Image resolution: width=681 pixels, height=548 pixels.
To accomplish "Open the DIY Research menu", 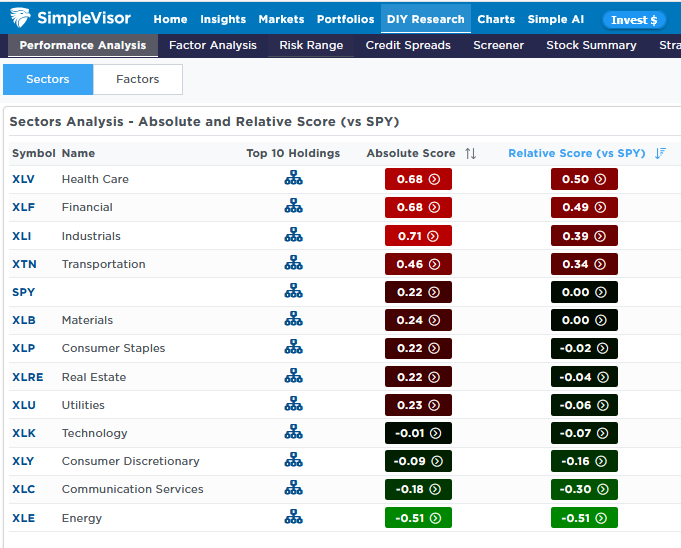I will 426,19.
